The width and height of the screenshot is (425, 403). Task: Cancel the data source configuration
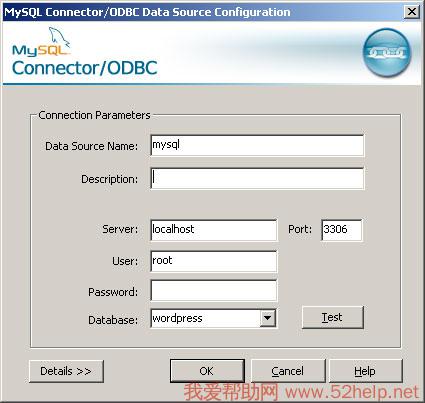[x=288, y=371]
